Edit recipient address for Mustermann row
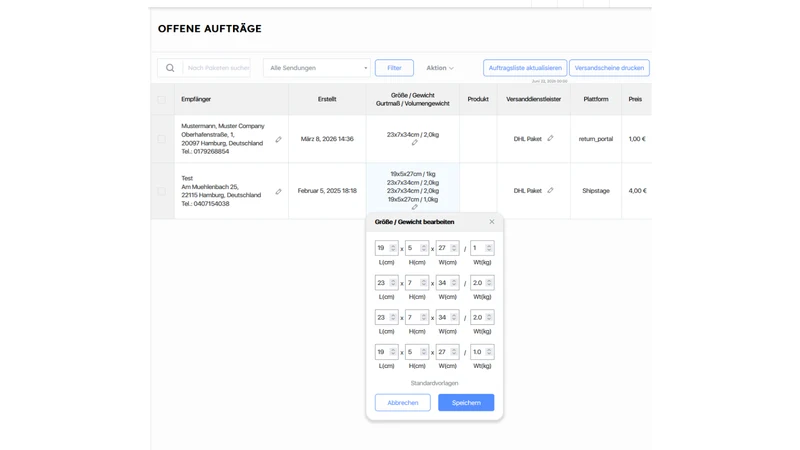The width and height of the screenshot is (800, 450). click(x=279, y=139)
